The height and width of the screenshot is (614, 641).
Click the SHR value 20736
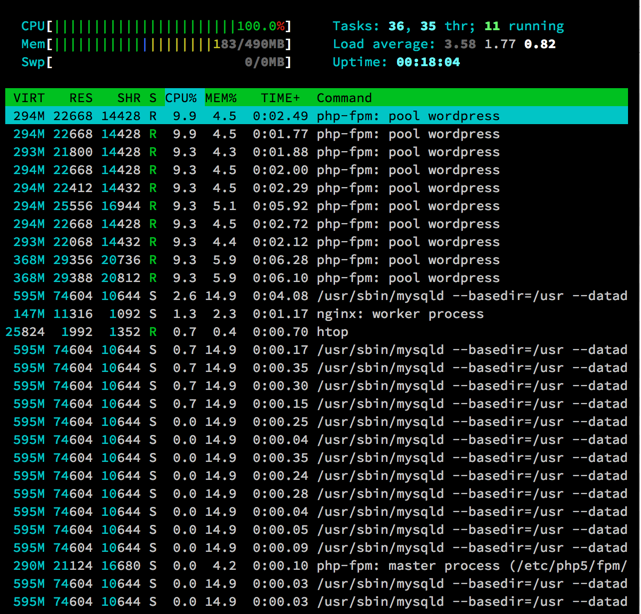pos(121,260)
